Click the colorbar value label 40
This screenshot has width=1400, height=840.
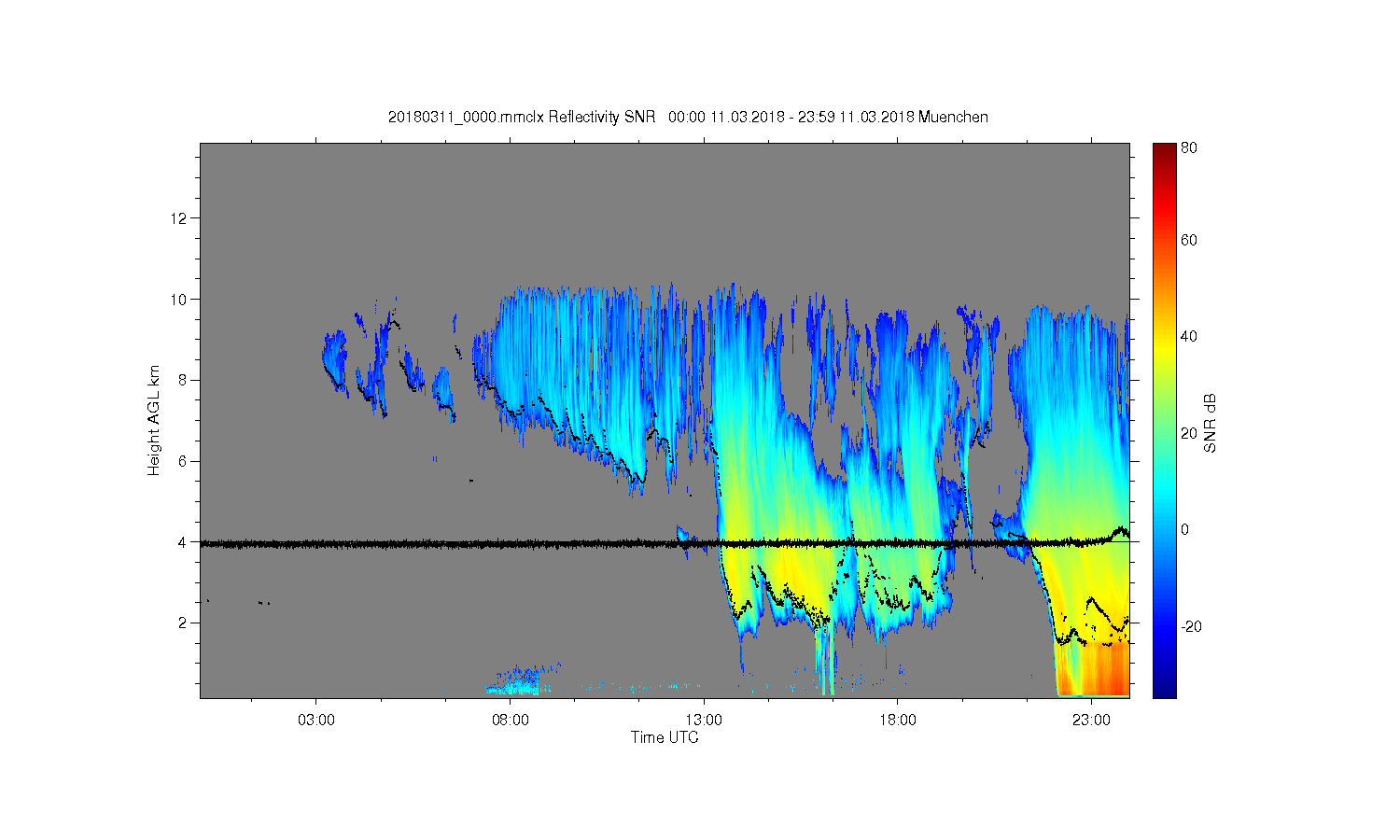pos(1189,337)
